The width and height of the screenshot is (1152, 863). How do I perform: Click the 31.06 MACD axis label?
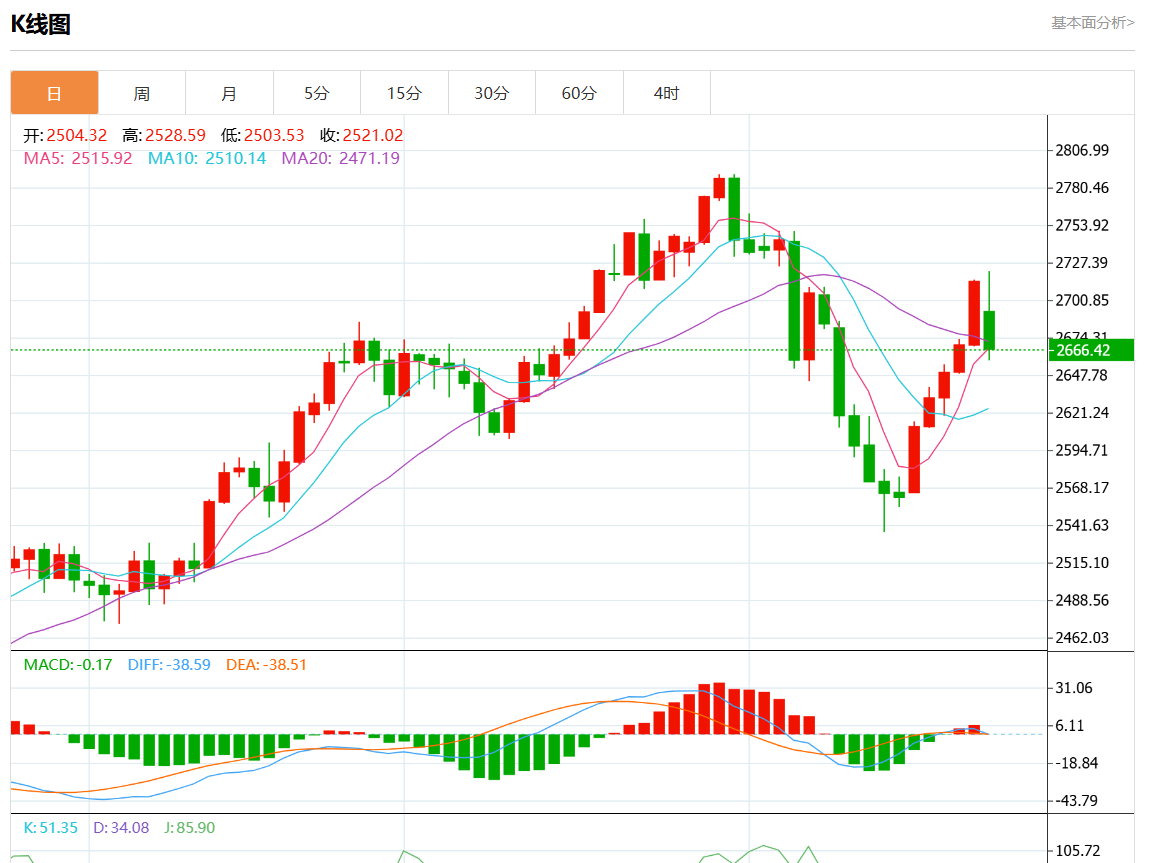click(x=1074, y=688)
